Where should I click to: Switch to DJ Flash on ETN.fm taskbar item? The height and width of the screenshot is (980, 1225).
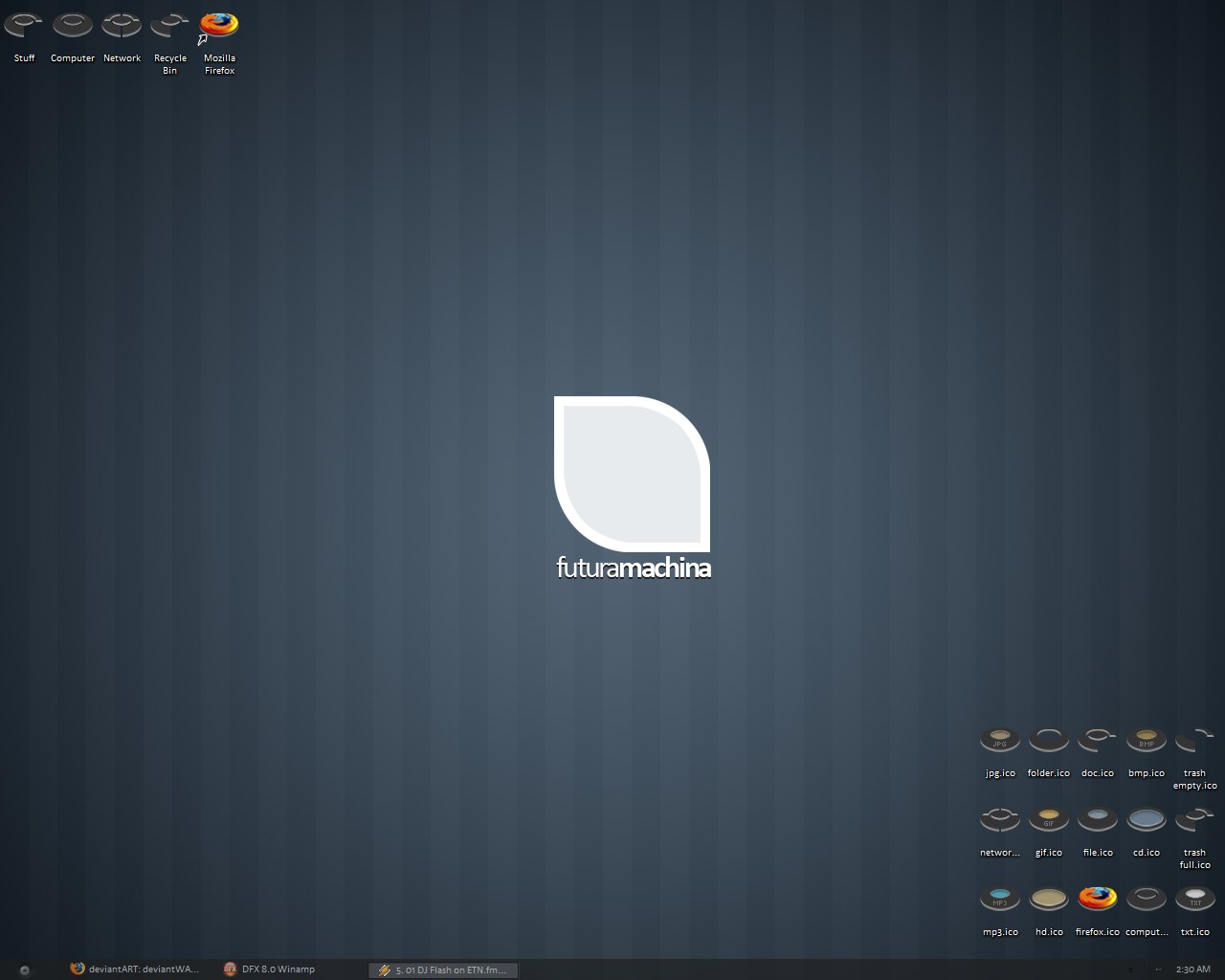click(x=443, y=969)
